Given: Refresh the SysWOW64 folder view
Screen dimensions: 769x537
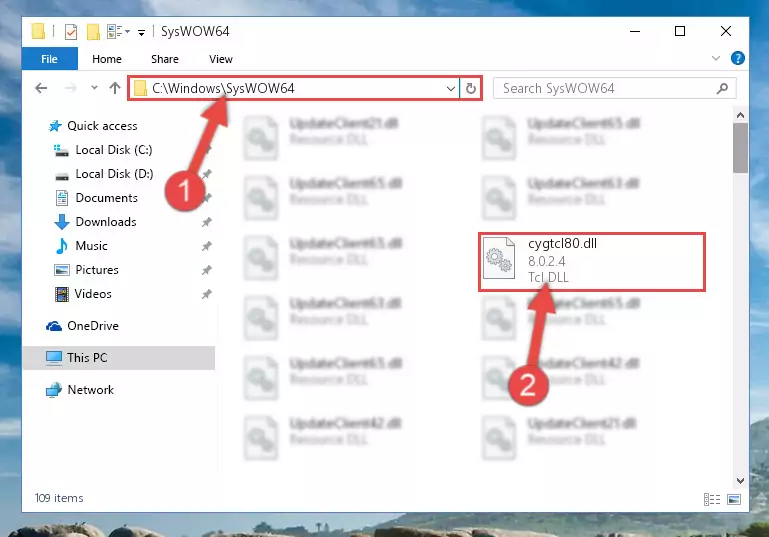Looking at the screenshot, I should [471, 89].
